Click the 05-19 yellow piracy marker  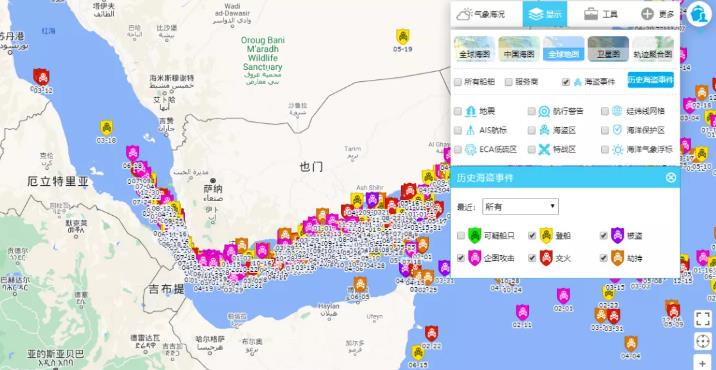click(x=402, y=37)
